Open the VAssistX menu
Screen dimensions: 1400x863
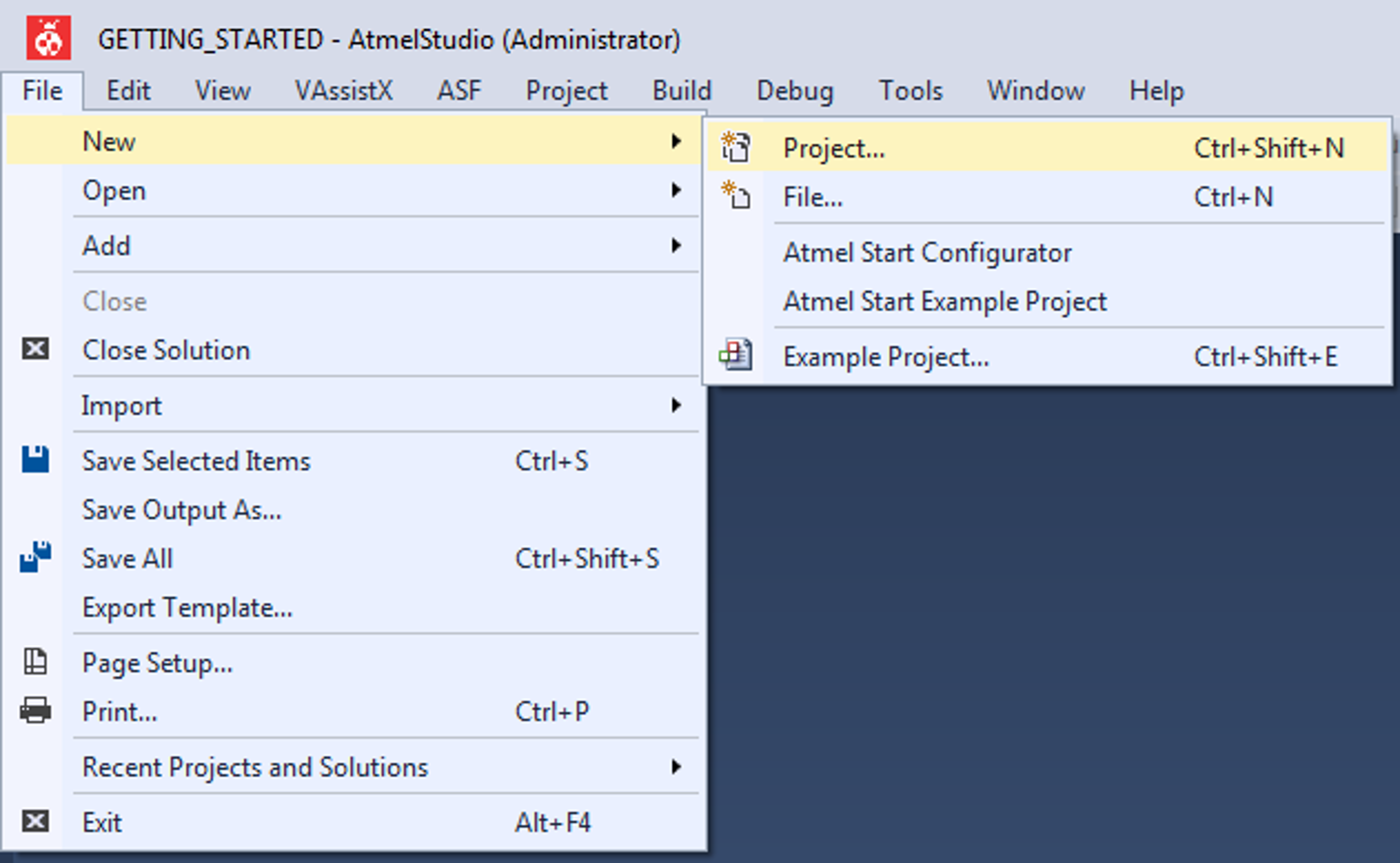click(343, 91)
